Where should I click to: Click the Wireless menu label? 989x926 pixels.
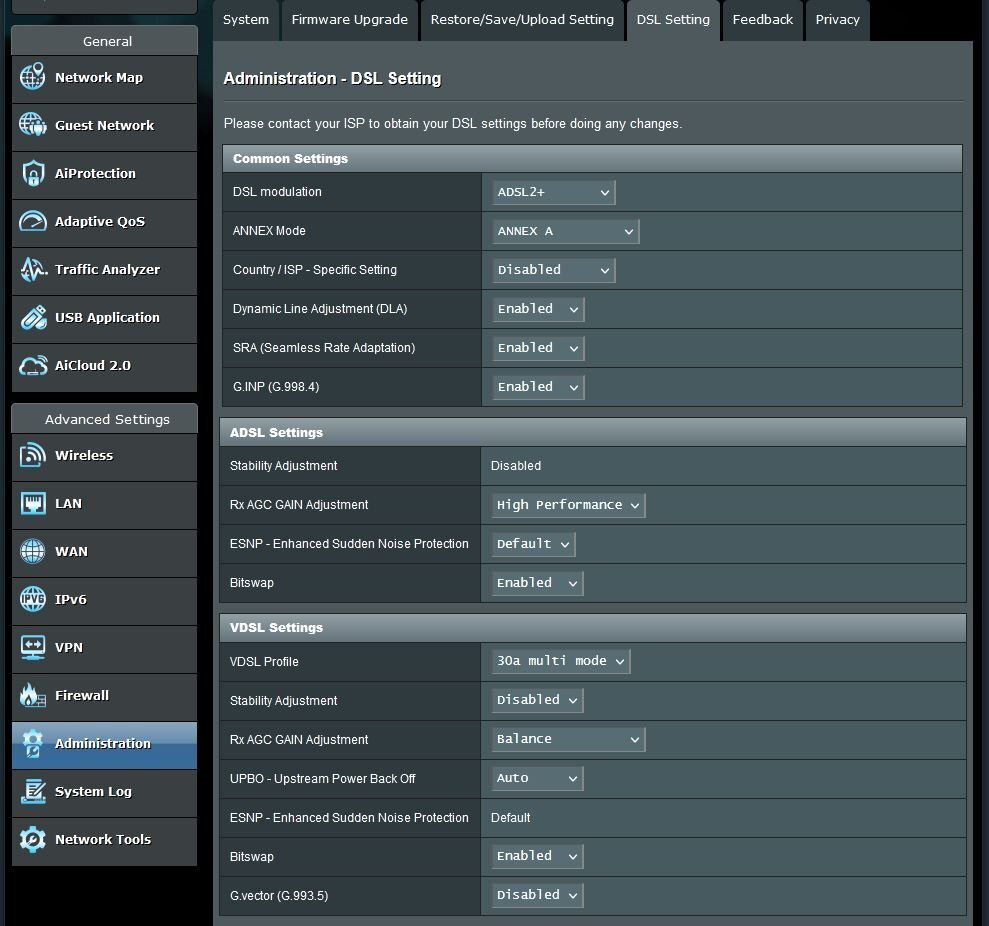[x=84, y=455]
